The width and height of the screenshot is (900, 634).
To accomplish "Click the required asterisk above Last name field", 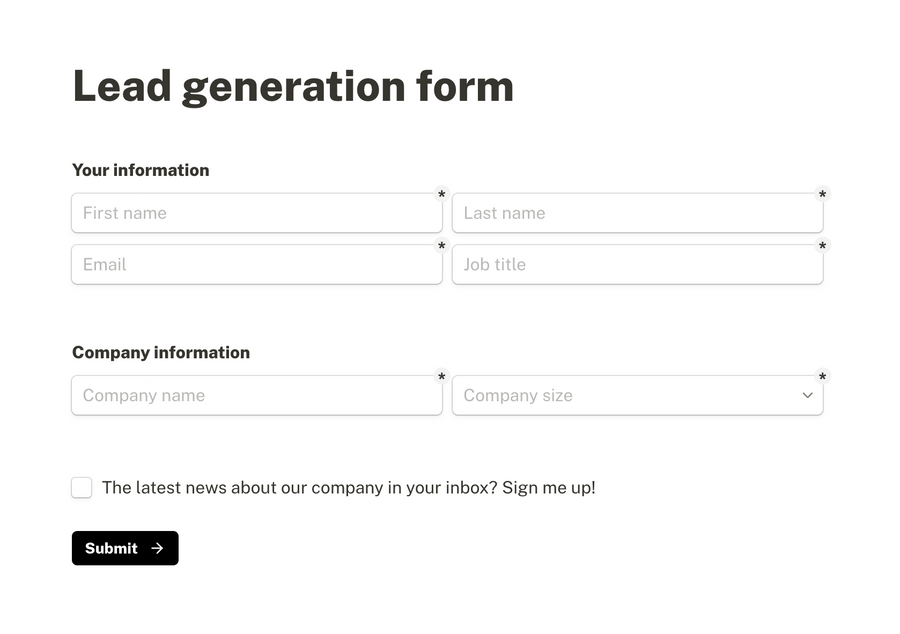I will (822, 194).
